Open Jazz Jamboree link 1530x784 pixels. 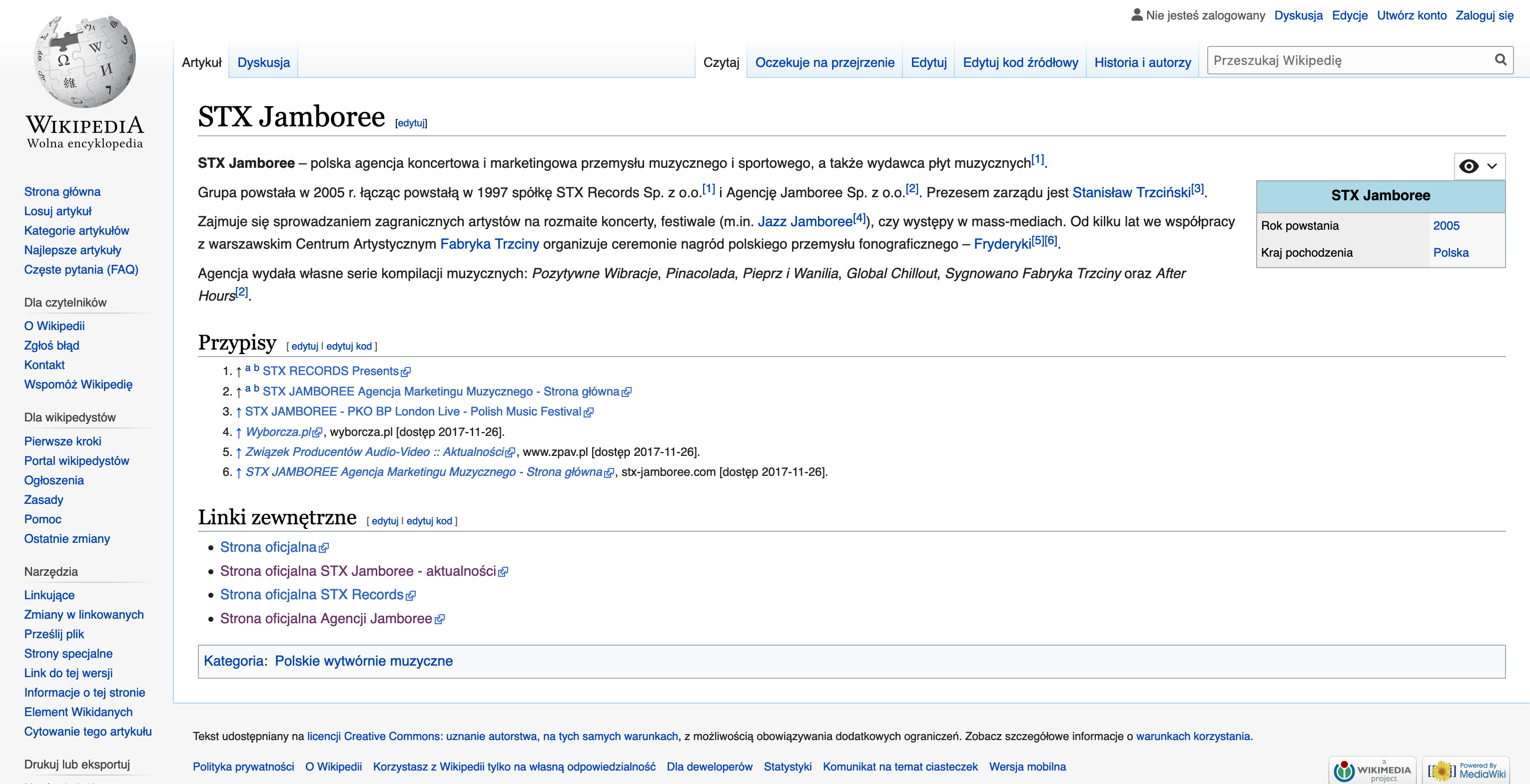805,221
